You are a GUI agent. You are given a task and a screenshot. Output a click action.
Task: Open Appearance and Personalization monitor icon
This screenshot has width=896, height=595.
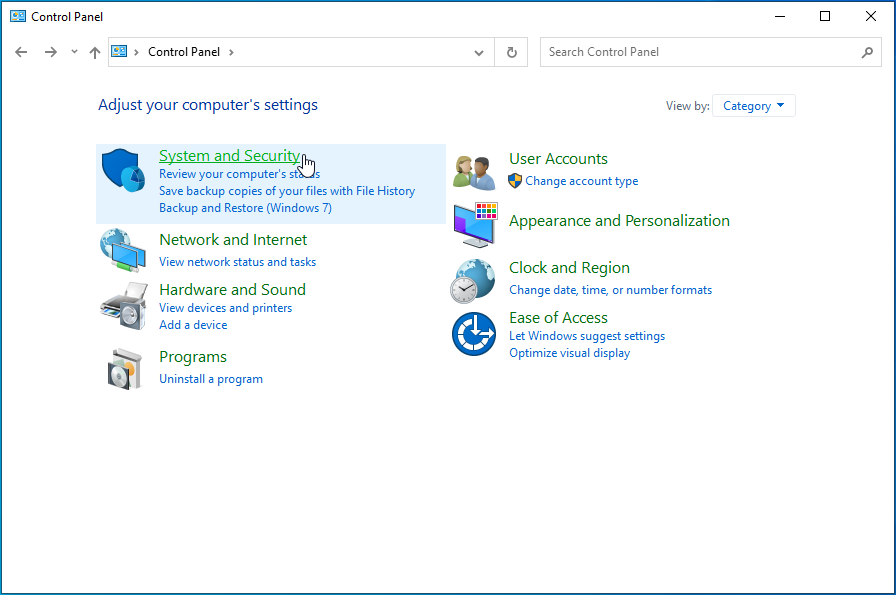click(x=474, y=224)
